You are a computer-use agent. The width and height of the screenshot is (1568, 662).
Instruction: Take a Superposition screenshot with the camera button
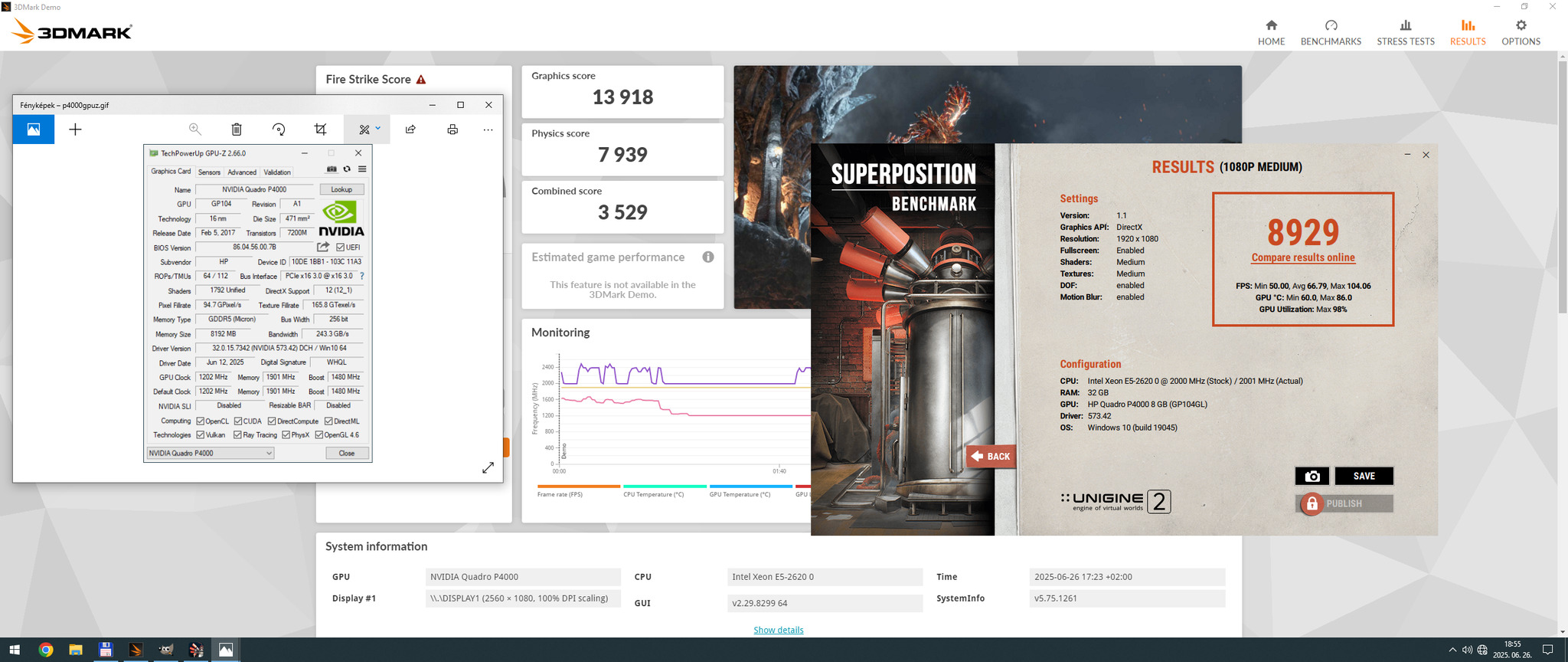[x=1312, y=476]
